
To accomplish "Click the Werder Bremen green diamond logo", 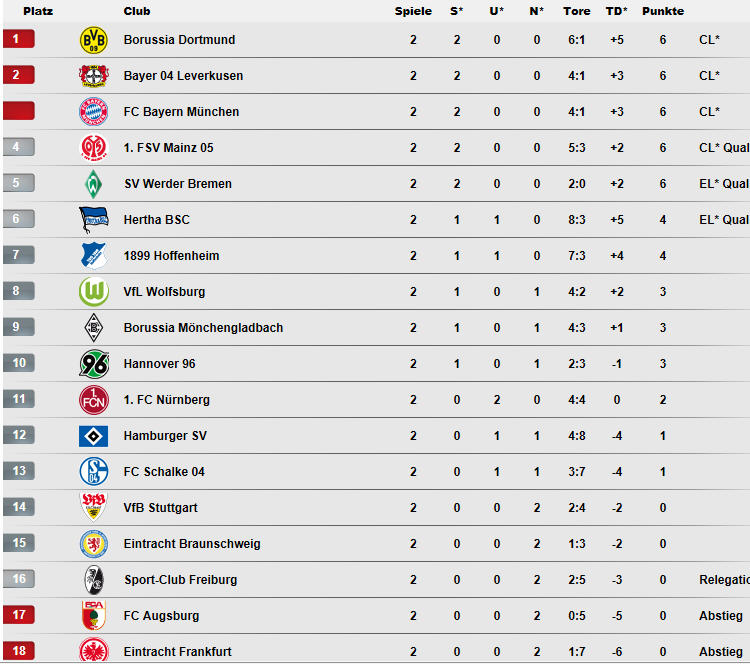I will click(93, 184).
